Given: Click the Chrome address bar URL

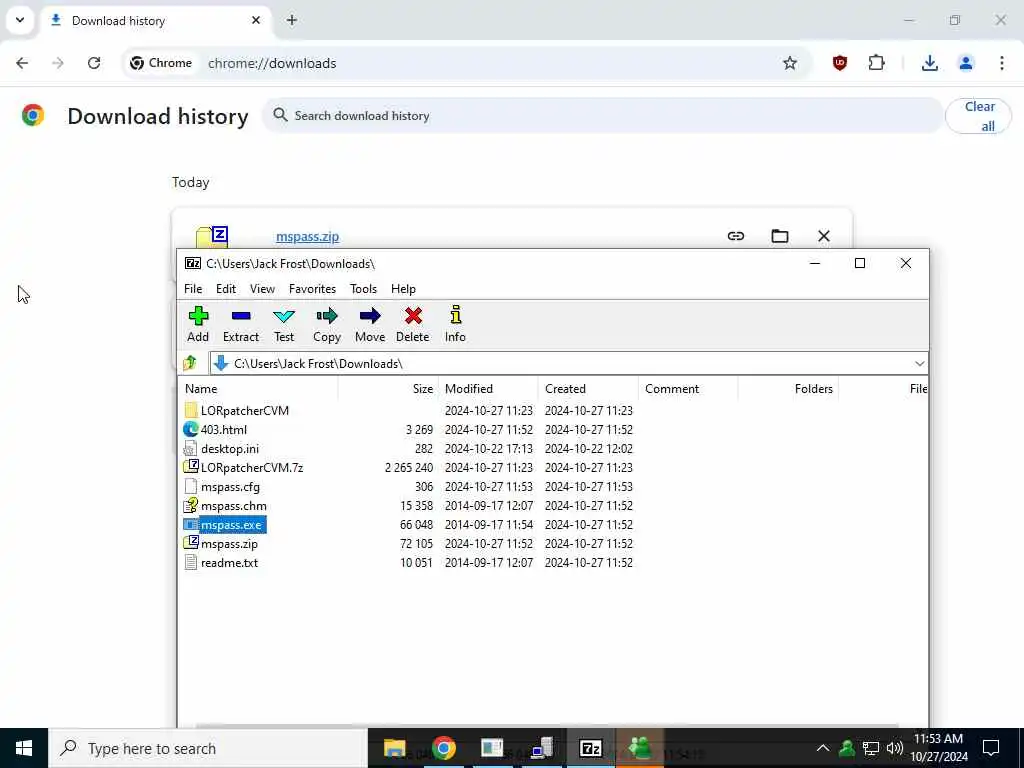Looking at the screenshot, I should pos(272,63).
